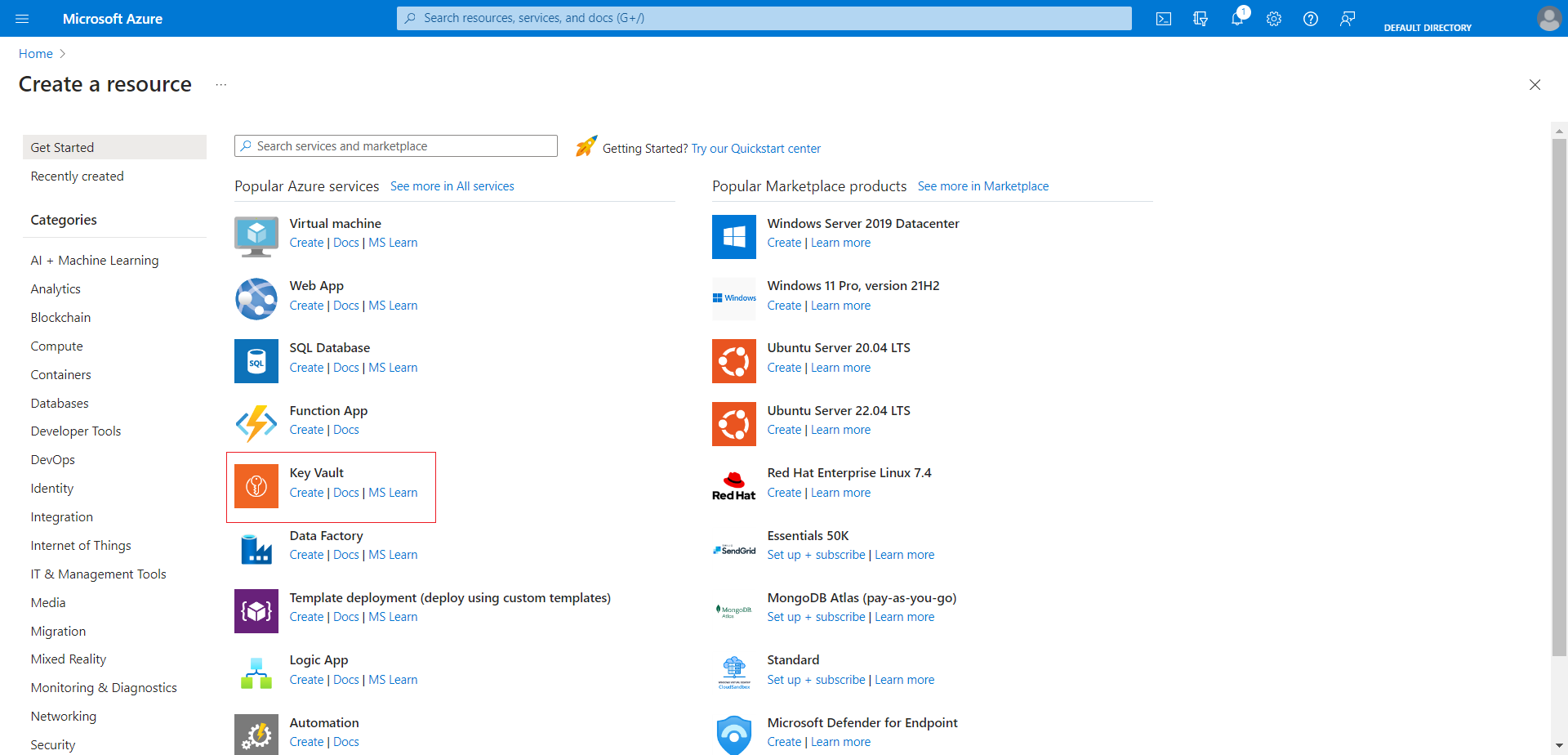Open the account profile avatar
Image resolution: width=1568 pixels, height=755 pixels.
(1548, 19)
